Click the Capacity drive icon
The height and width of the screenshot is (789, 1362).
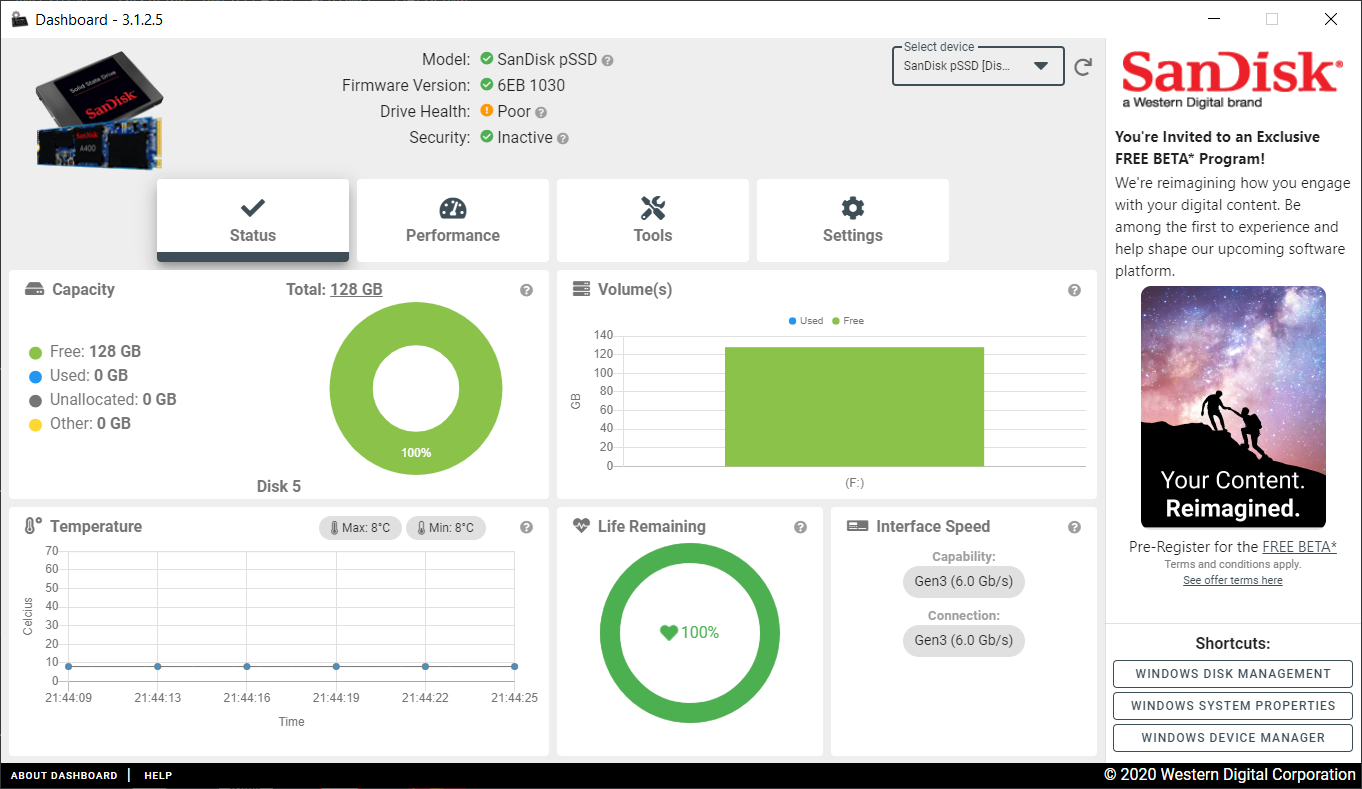[35, 289]
